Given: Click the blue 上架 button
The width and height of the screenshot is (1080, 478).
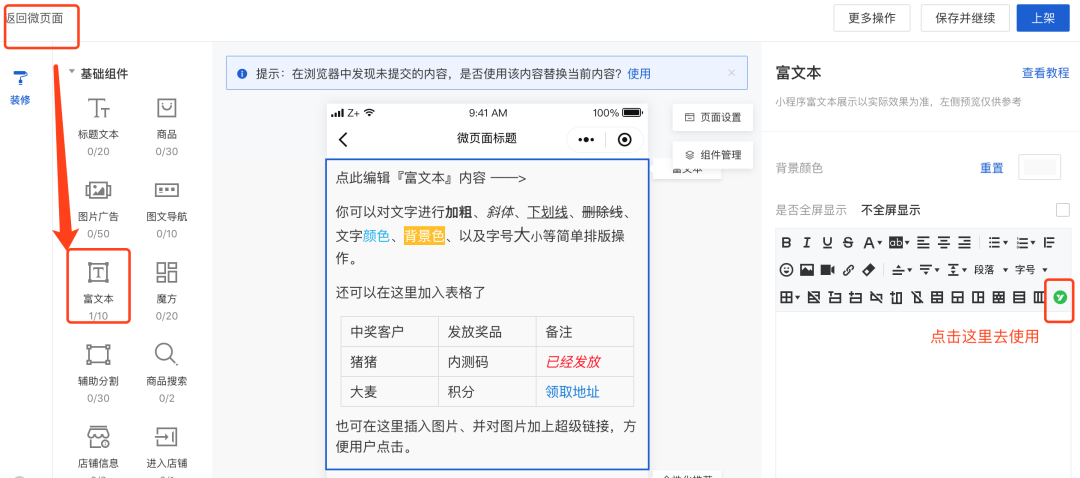Looking at the screenshot, I should tap(1043, 19).
